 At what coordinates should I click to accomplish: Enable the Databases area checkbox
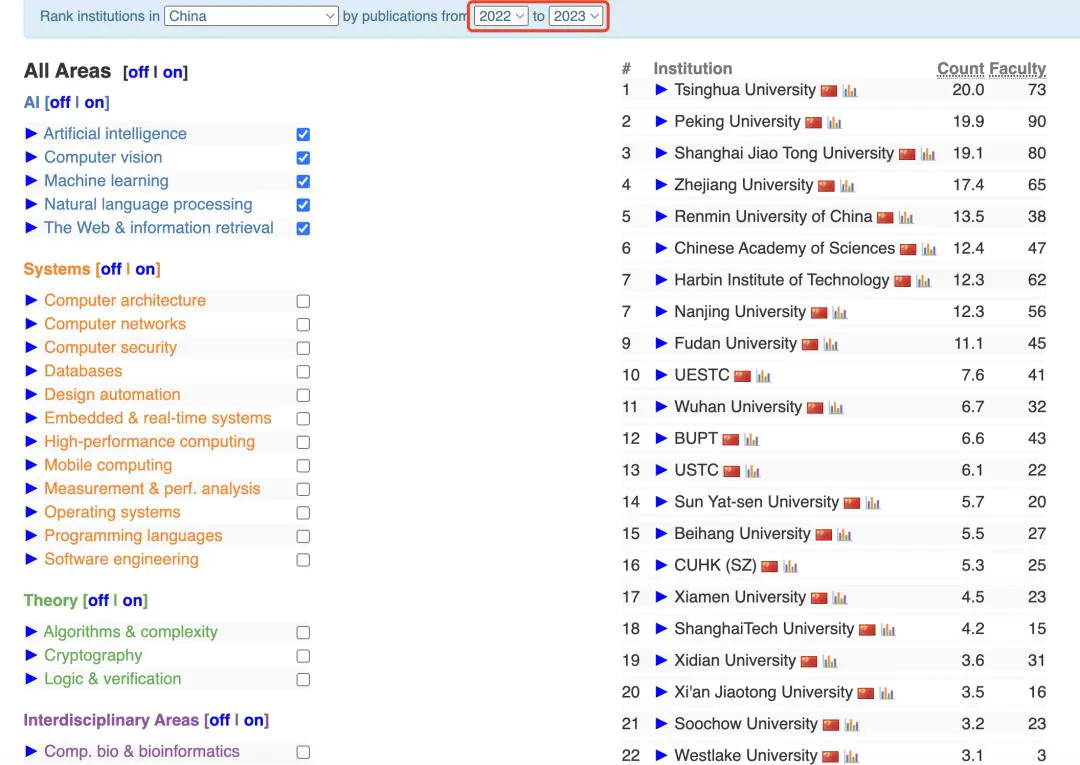coord(303,372)
